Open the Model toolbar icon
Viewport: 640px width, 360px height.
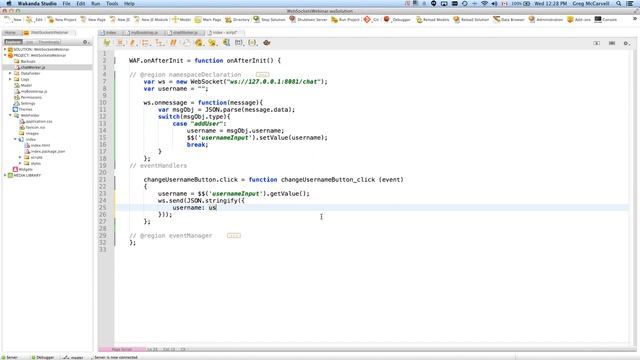pyautogui.click(x=181, y=20)
